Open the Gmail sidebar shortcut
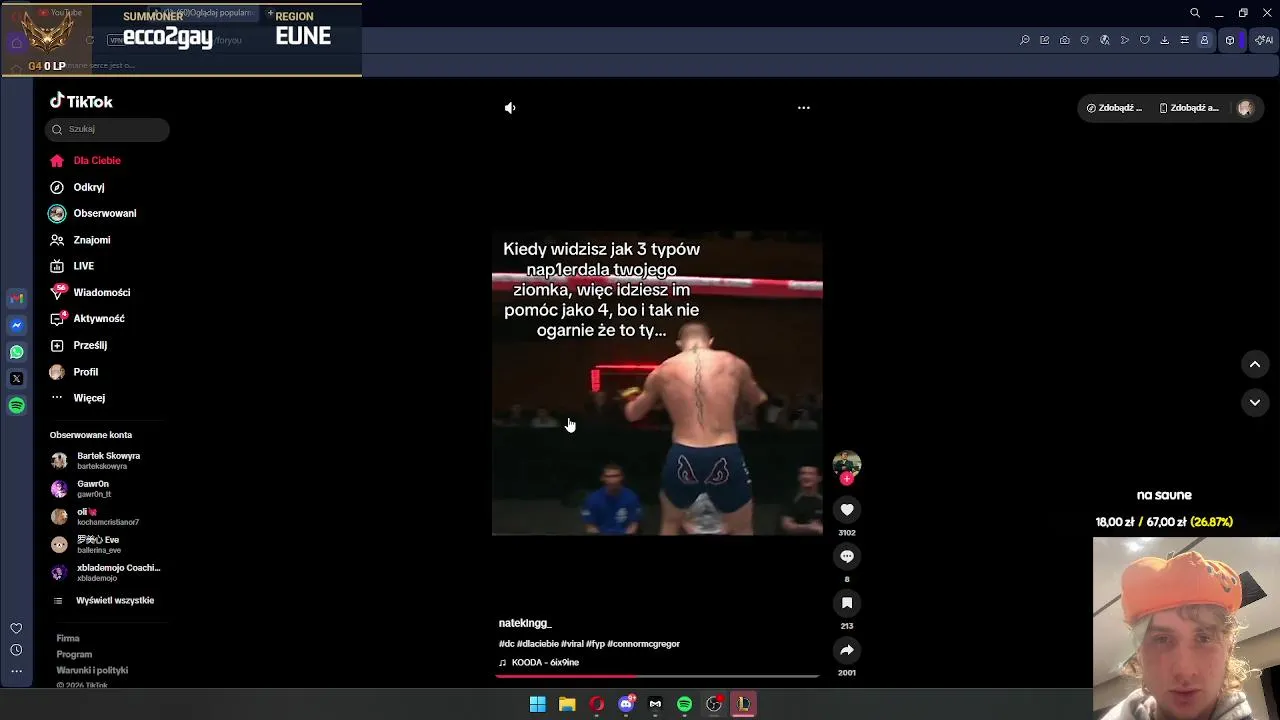The image size is (1280, 720). coord(16,298)
